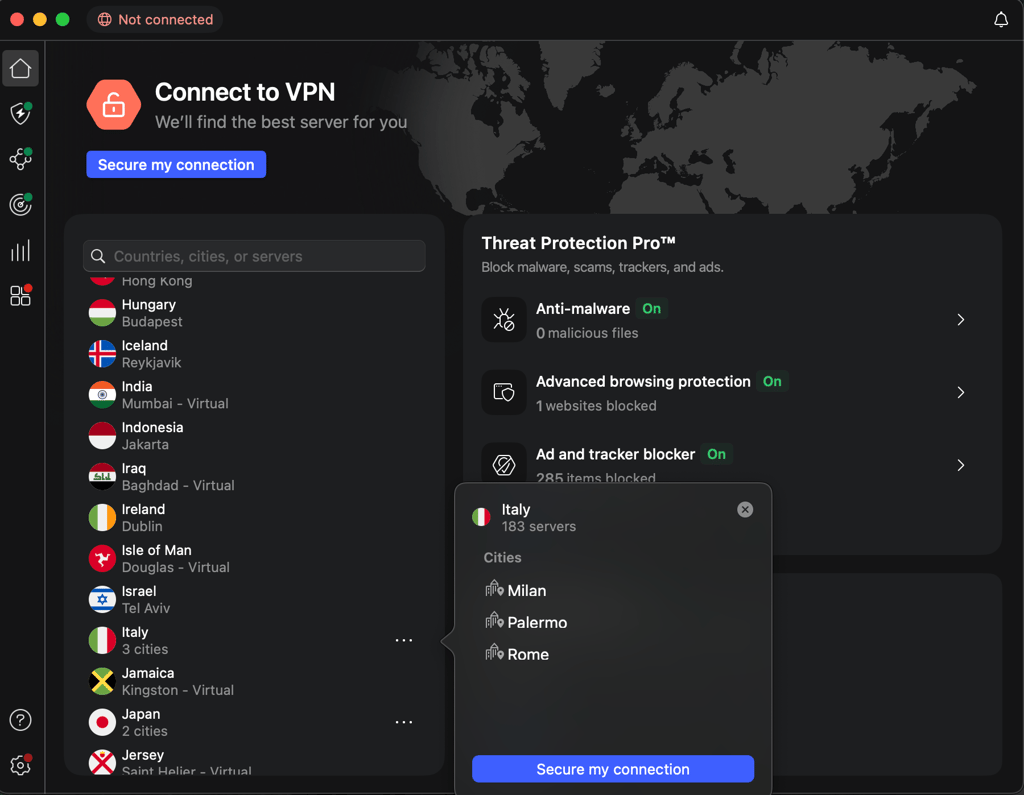Open statistics bars sidebar icon
Viewport: 1024px width, 795px height.
tap(20, 250)
